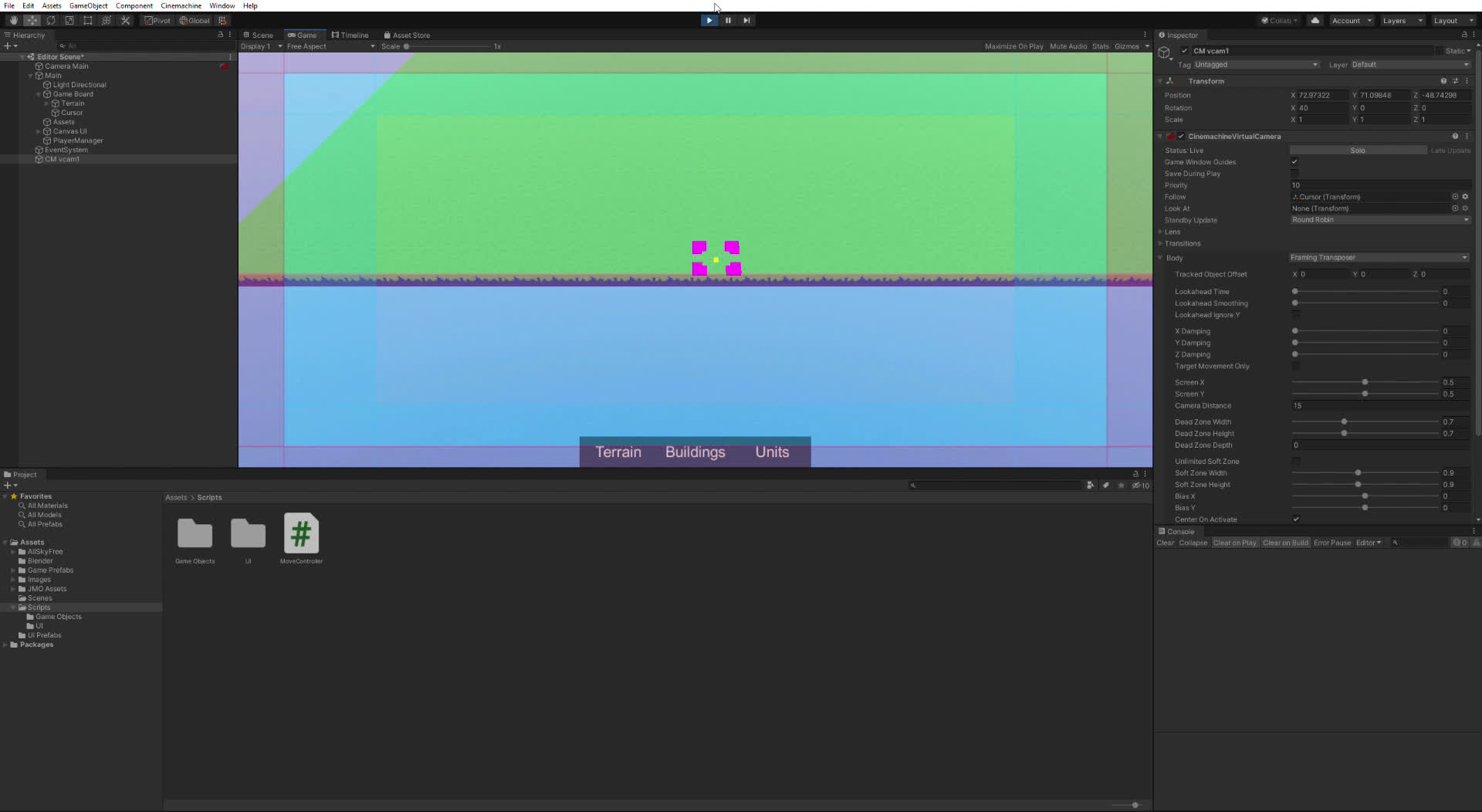Viewport: 1482px width, 812px height.
Task: Open the Cinemachine menu
Action: point(181,5)
